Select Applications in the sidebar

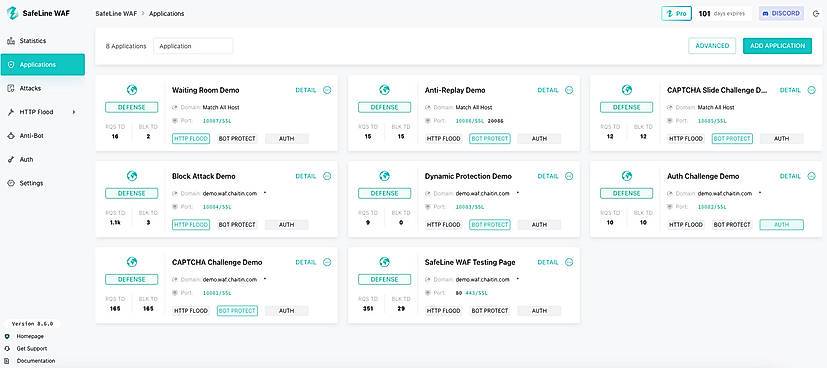tap(42, 64)
